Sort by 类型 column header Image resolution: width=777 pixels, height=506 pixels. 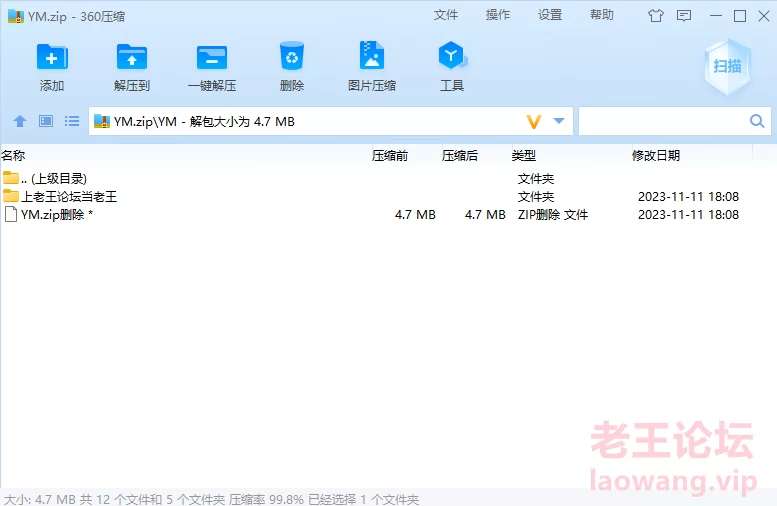point(524,156)
